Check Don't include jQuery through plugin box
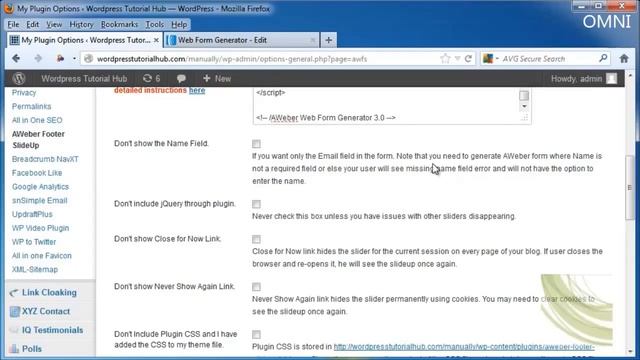 coord(256,204)
